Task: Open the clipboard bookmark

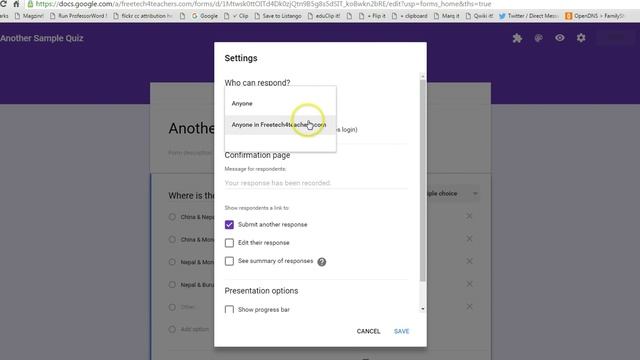Action: pos(409,16)
